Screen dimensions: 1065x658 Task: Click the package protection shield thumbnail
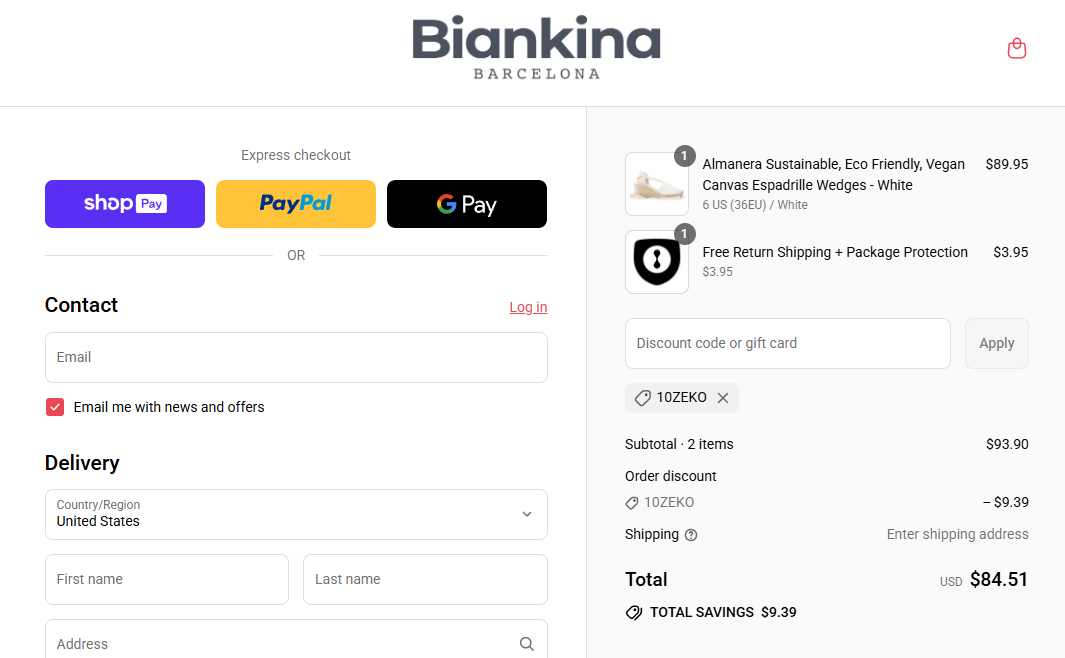point(656,261)
